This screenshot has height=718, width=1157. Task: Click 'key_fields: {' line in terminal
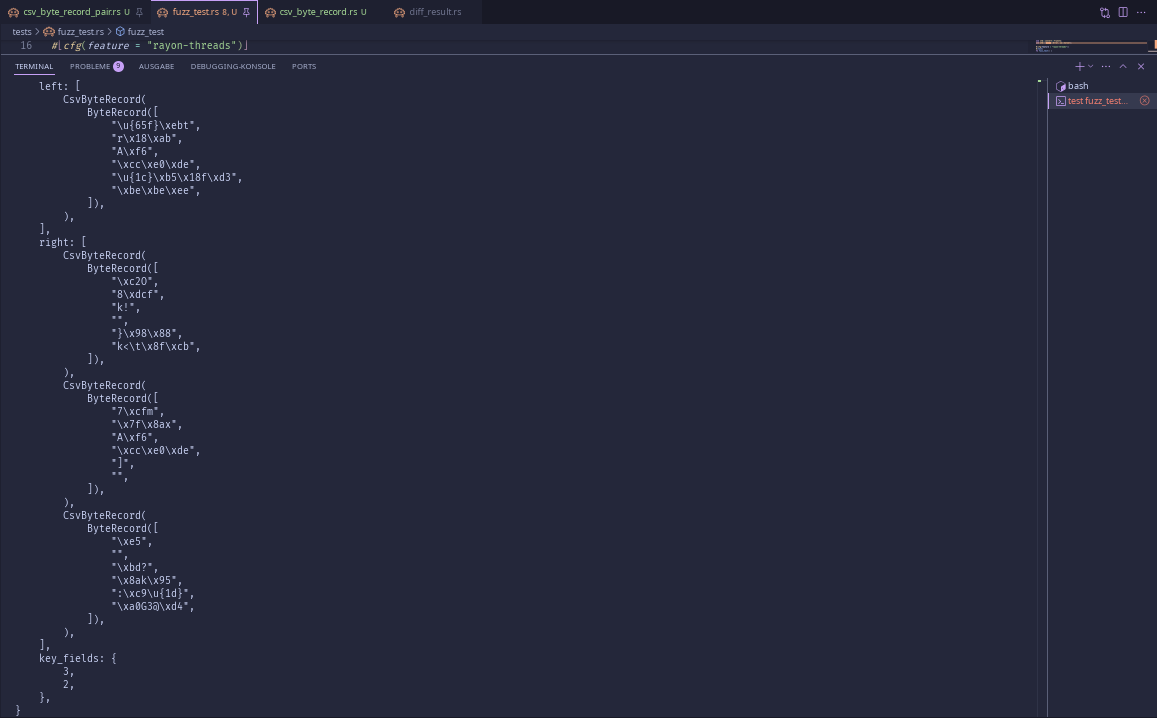click(77, 658)
